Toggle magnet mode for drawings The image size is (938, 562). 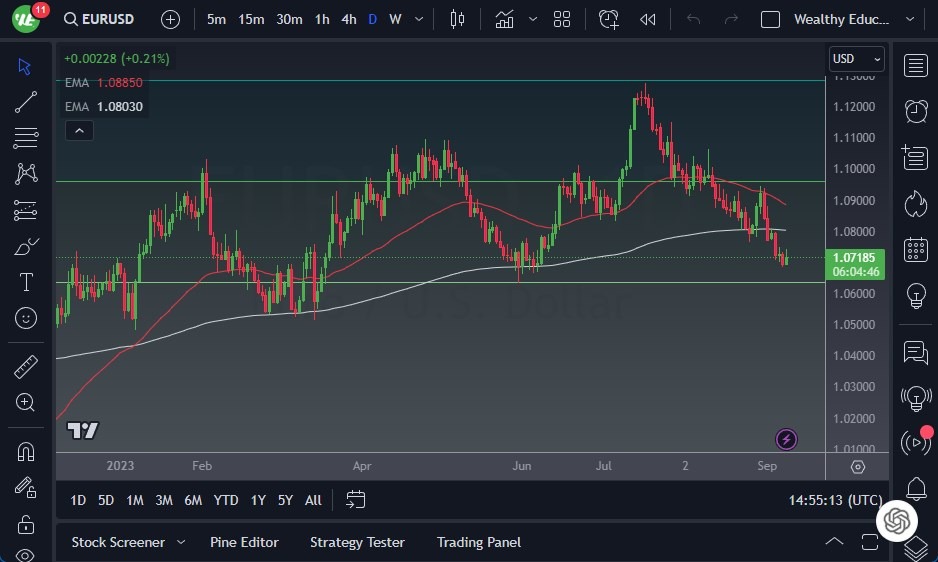coord(26,451)
